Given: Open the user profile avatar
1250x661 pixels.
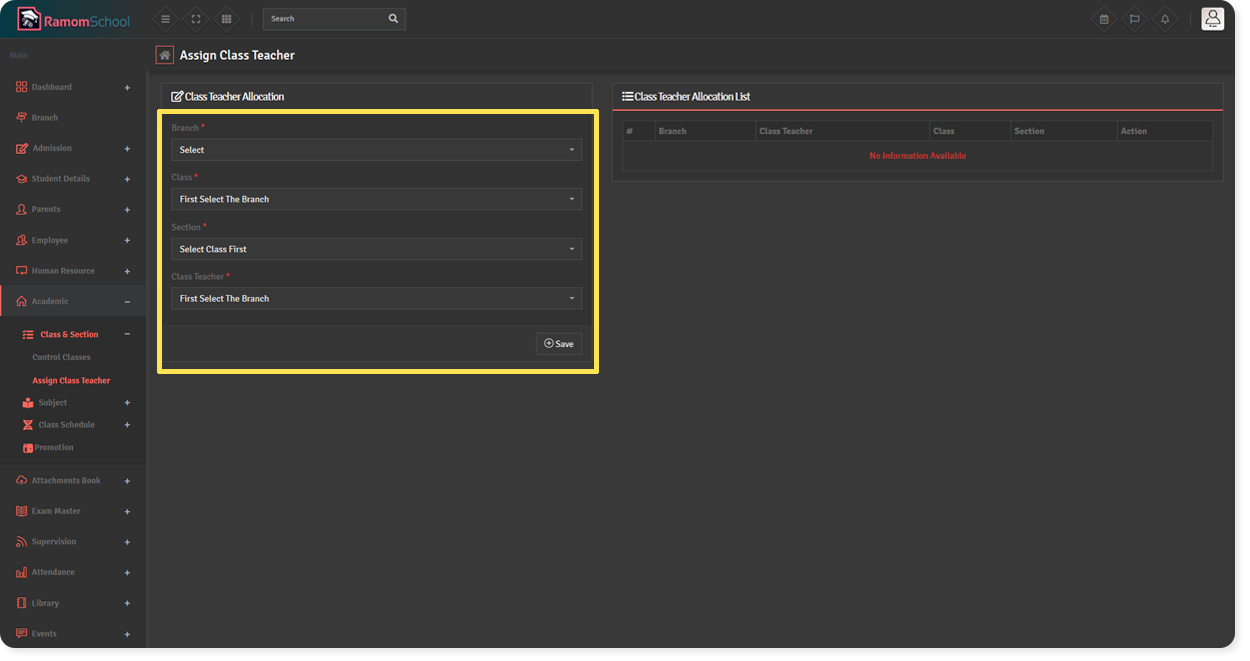Looking at the screenshot, I should point(1212,19).
